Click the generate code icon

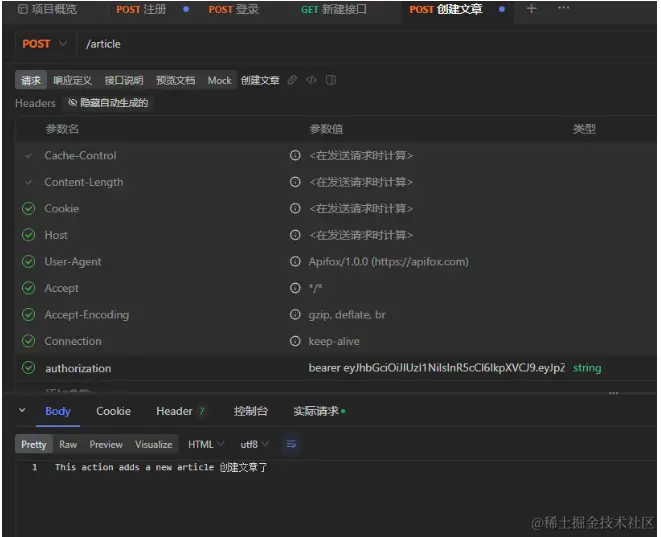311,80
